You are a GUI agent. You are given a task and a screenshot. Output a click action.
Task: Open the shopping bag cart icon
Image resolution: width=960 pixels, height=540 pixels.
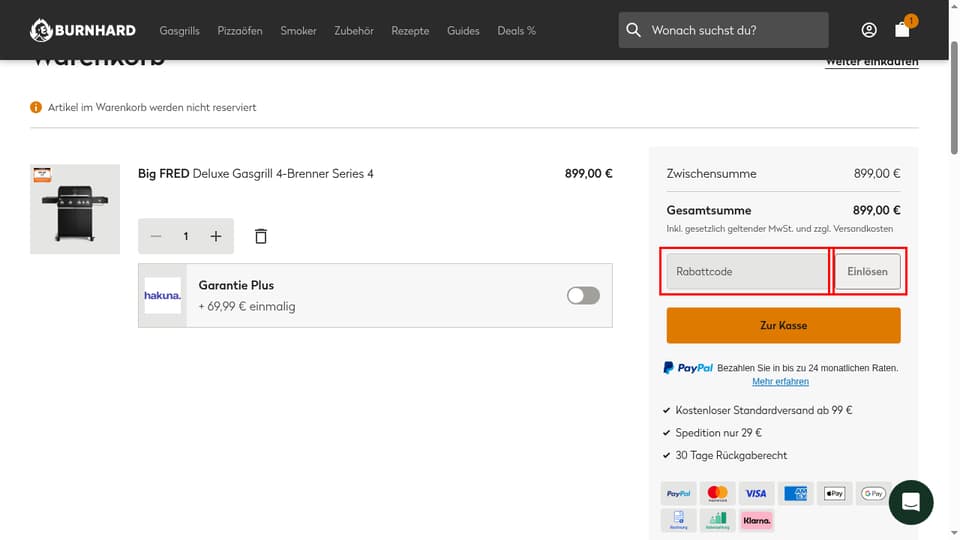point(902,29)
